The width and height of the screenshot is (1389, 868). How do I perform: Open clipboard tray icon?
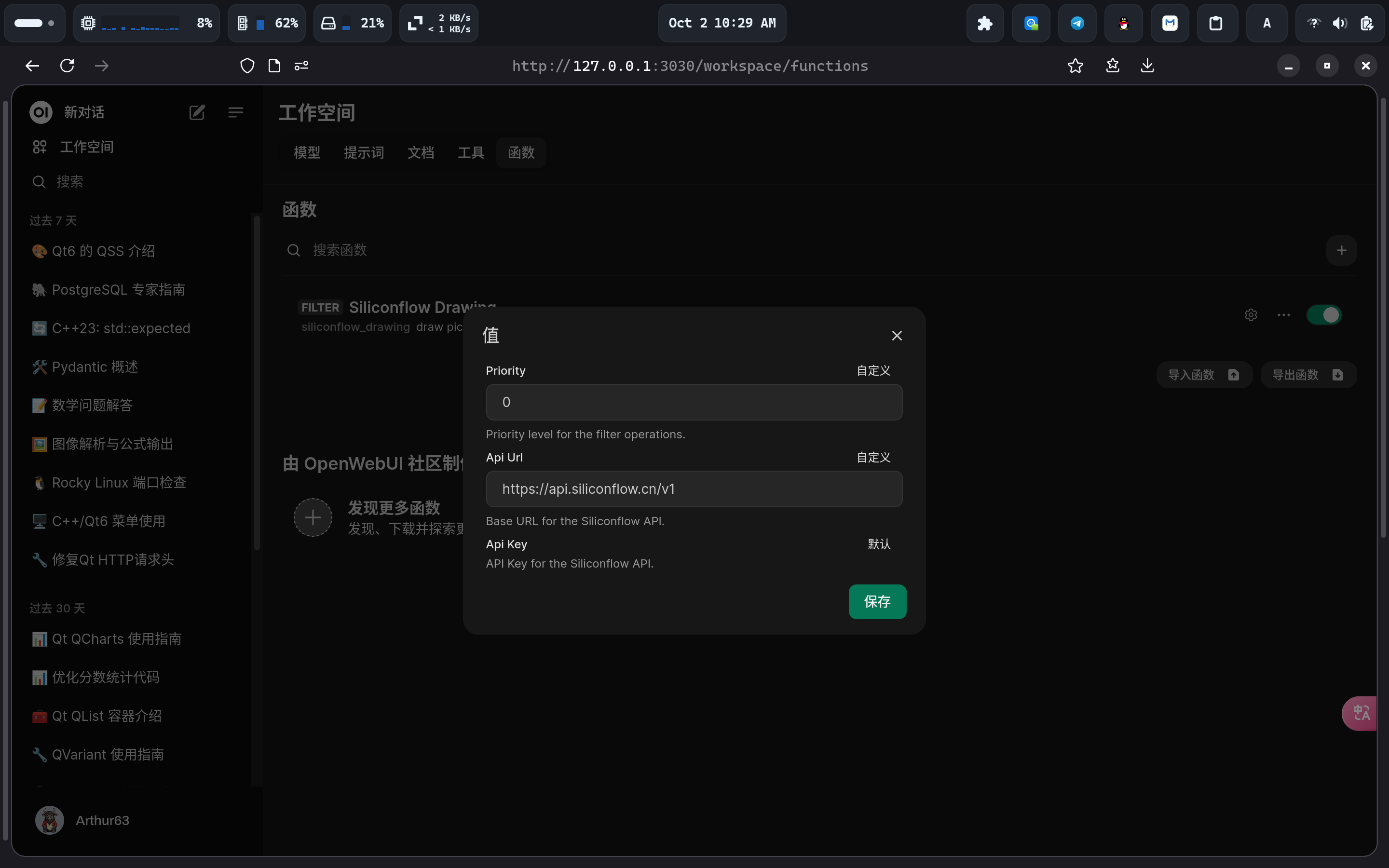coord(1216,23)
